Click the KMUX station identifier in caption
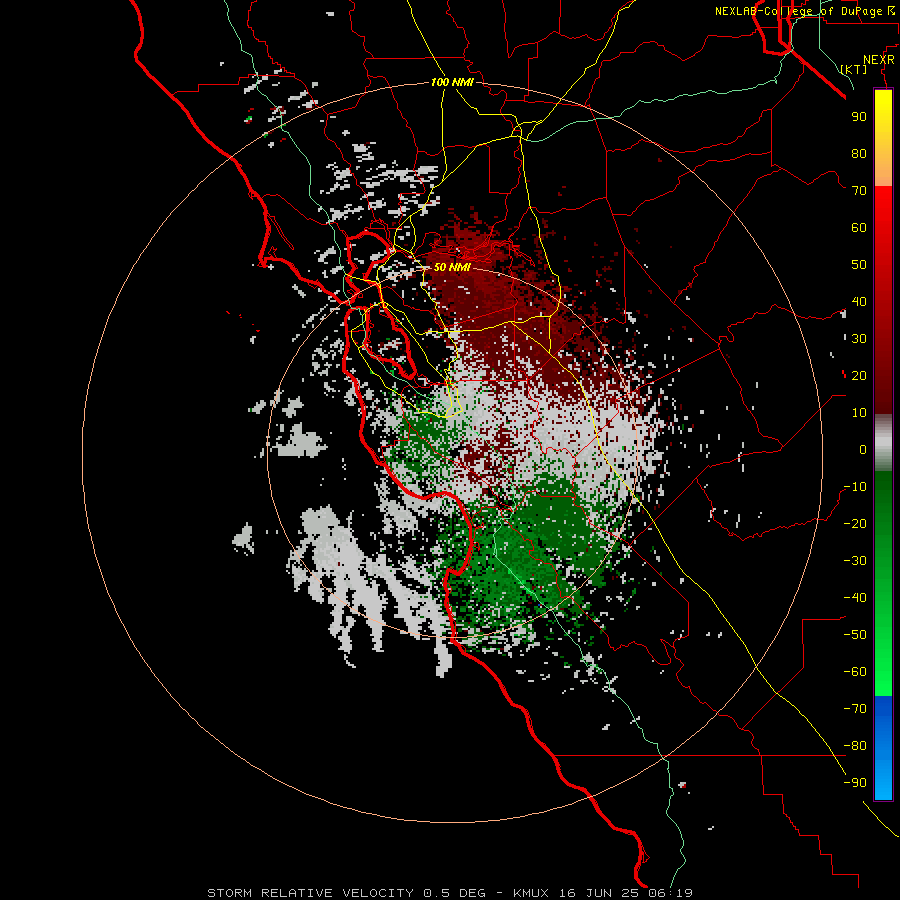The image size is (900, 900). click(531, 893)
